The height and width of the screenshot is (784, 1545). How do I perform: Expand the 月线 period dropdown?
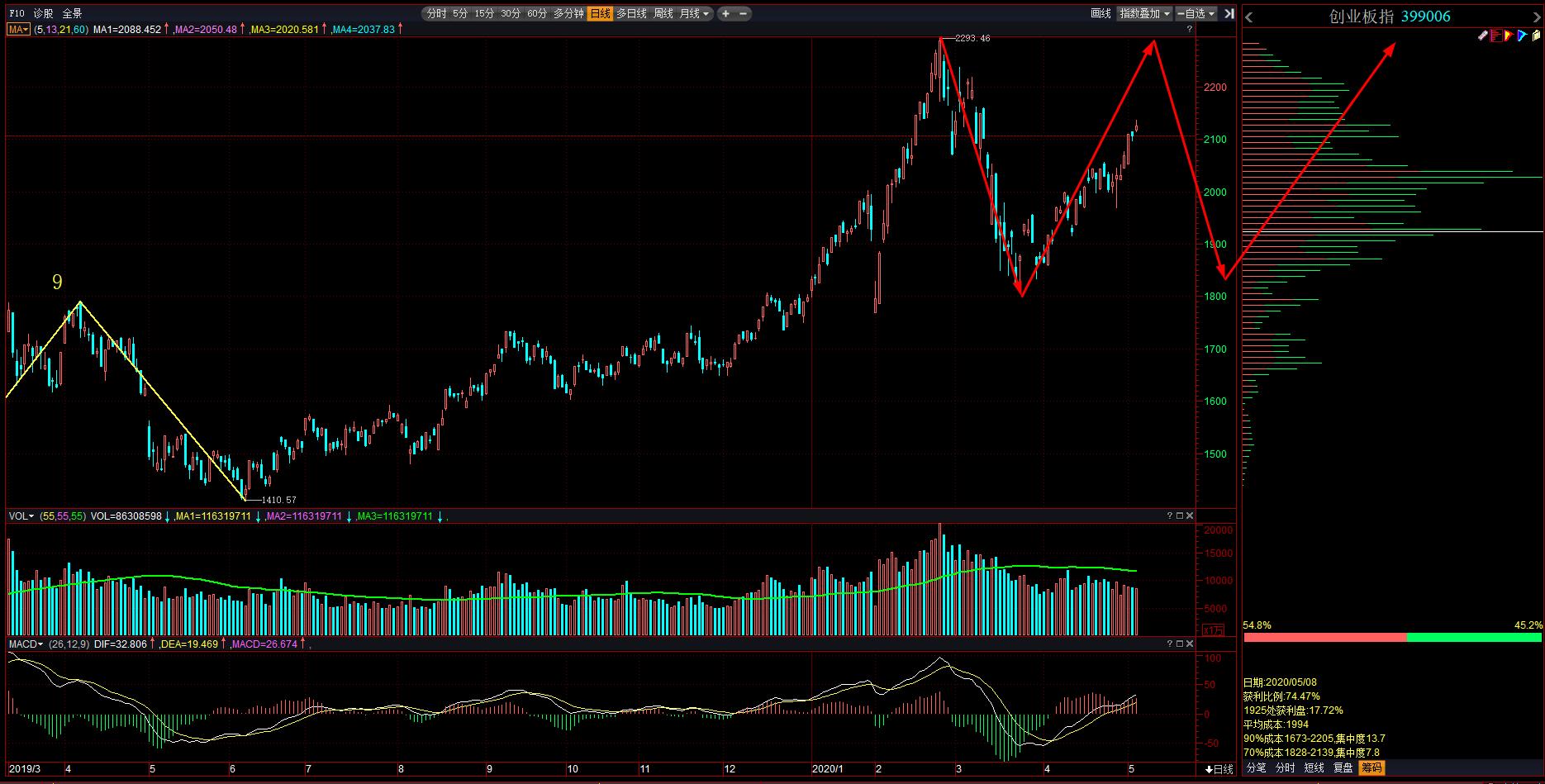click(x=694, y=13)
